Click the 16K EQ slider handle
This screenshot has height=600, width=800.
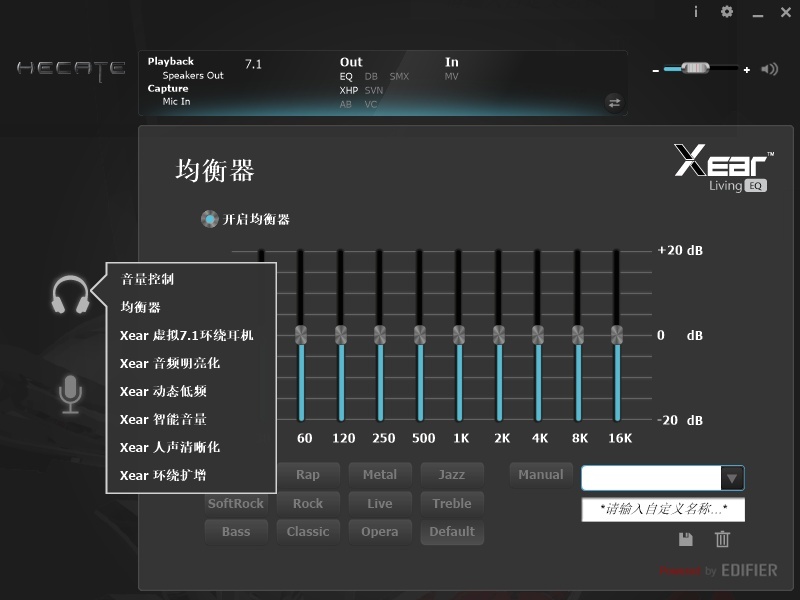coord(617,335)
